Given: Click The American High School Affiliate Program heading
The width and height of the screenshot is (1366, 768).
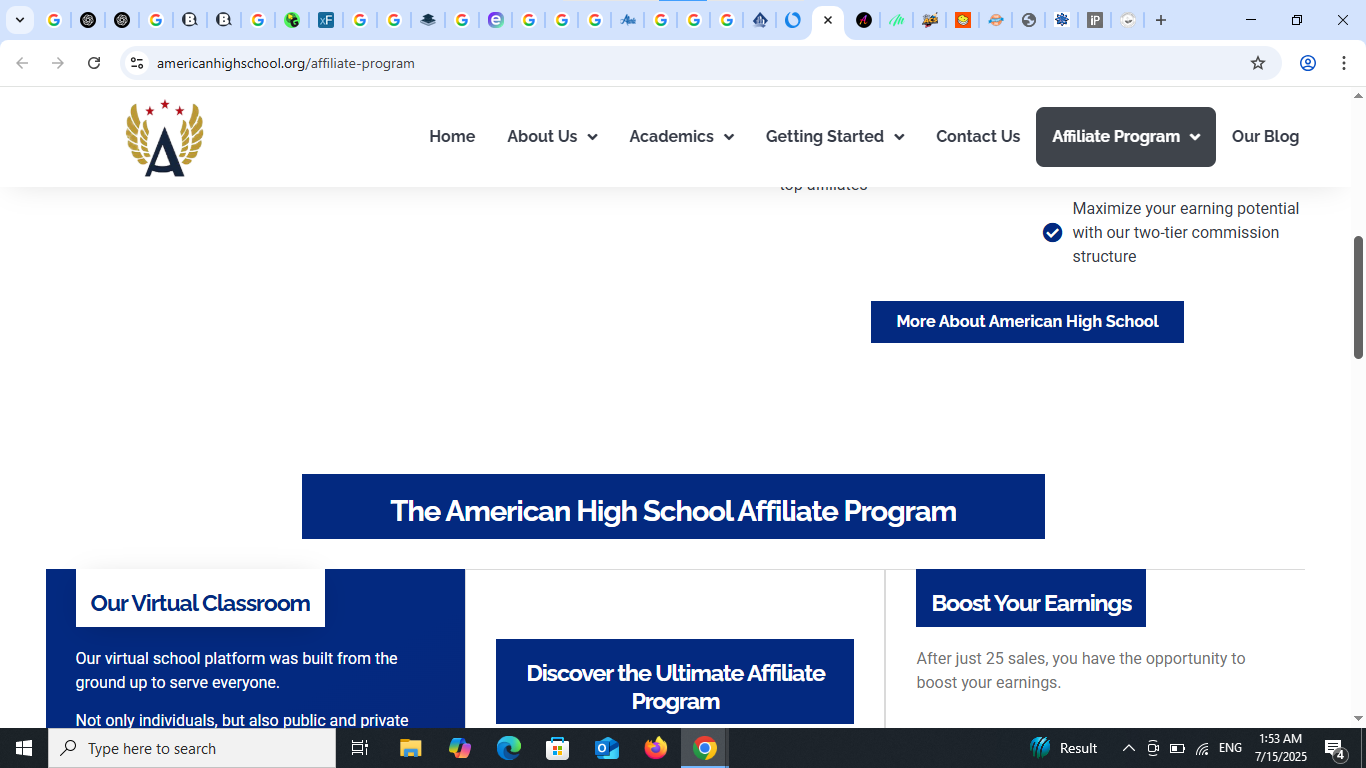Looking at the screenshot, I should click(673, 511).
